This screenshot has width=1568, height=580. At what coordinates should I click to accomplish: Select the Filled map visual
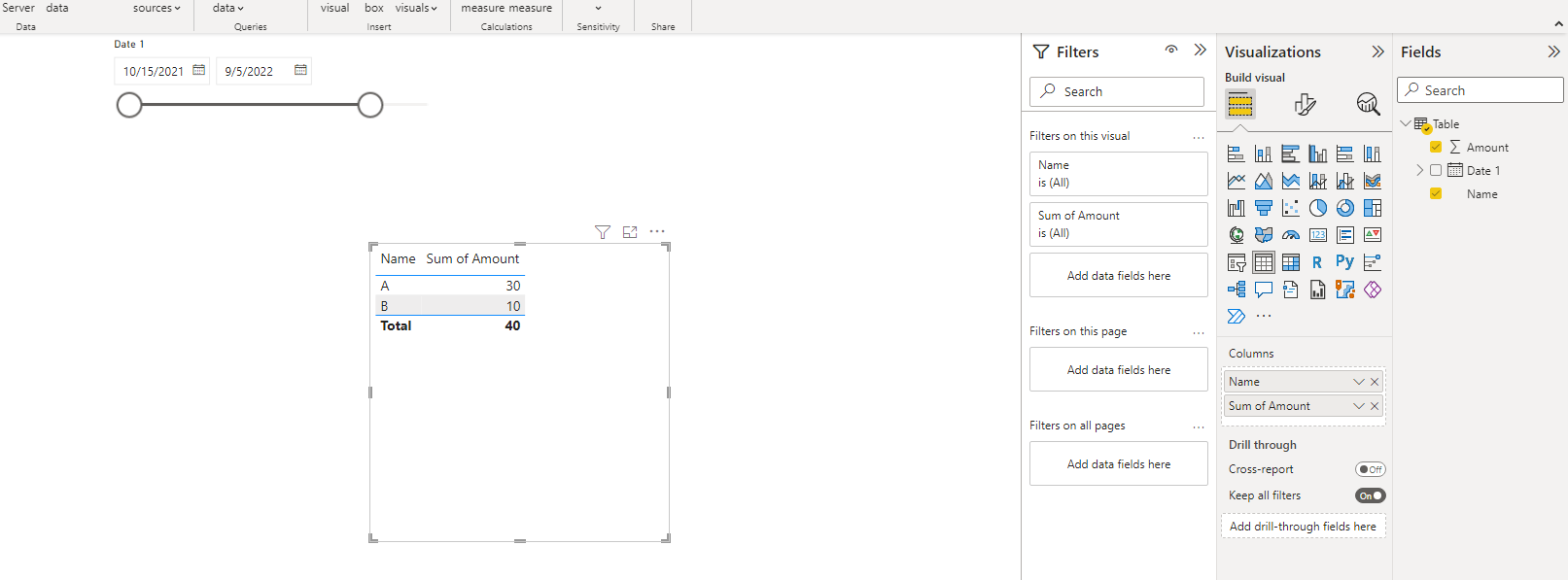(1263, 235)
